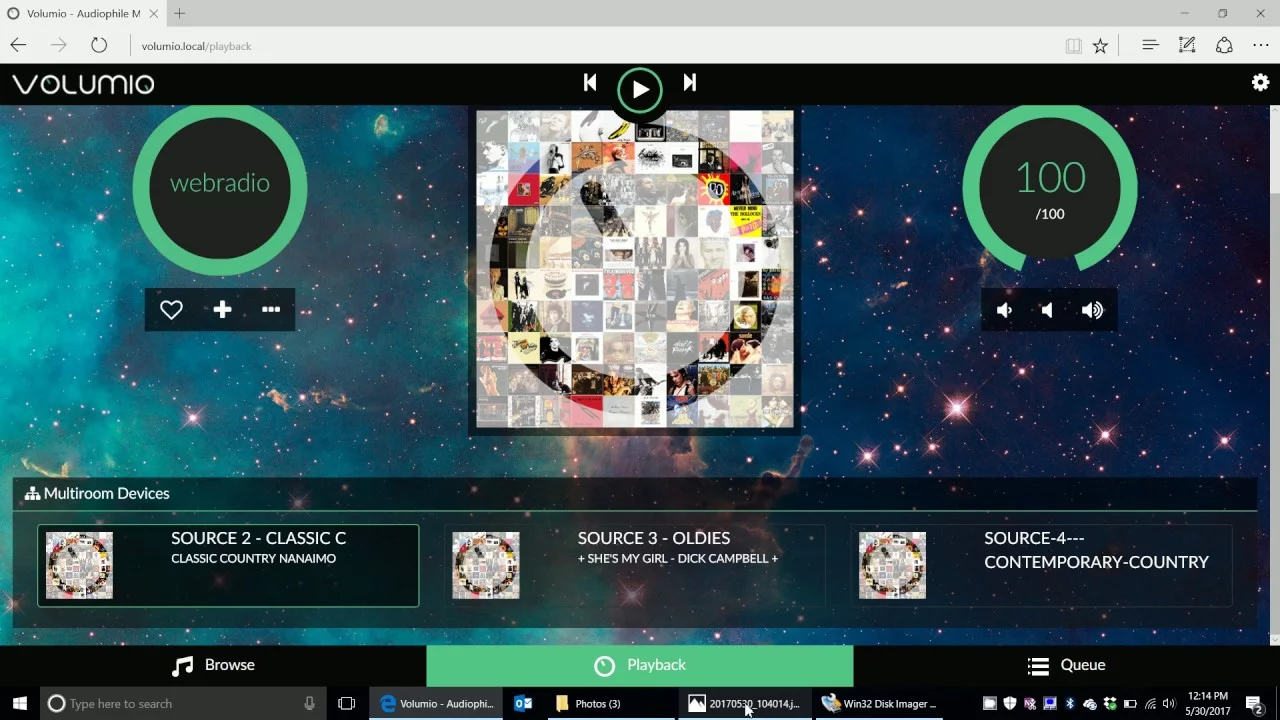The height and width of the screenshot is (720, 1280).
Task: Open the reading view icon
Action: click(1073, 46)
